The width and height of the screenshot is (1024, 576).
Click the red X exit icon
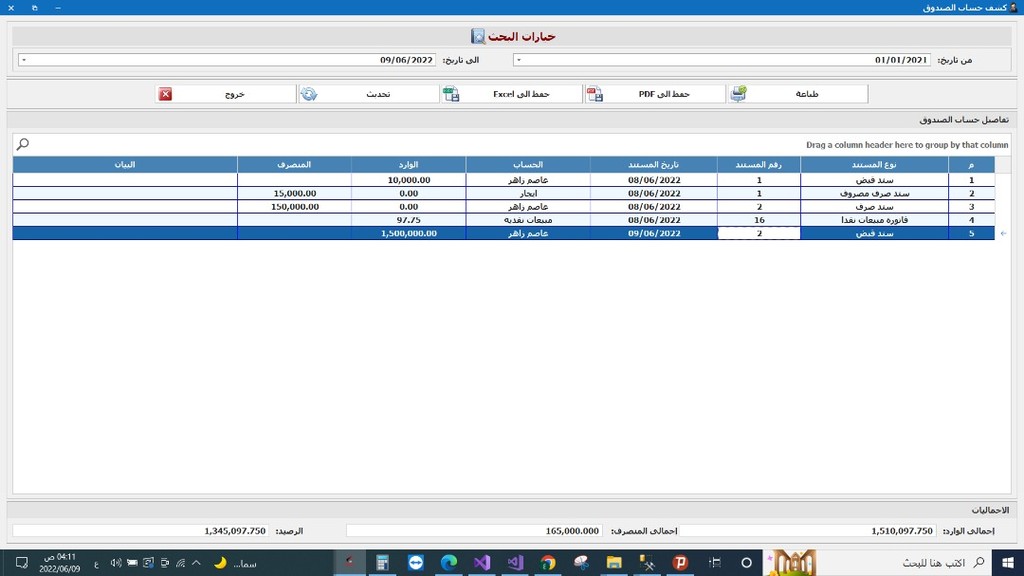click(x=165, y=94)
